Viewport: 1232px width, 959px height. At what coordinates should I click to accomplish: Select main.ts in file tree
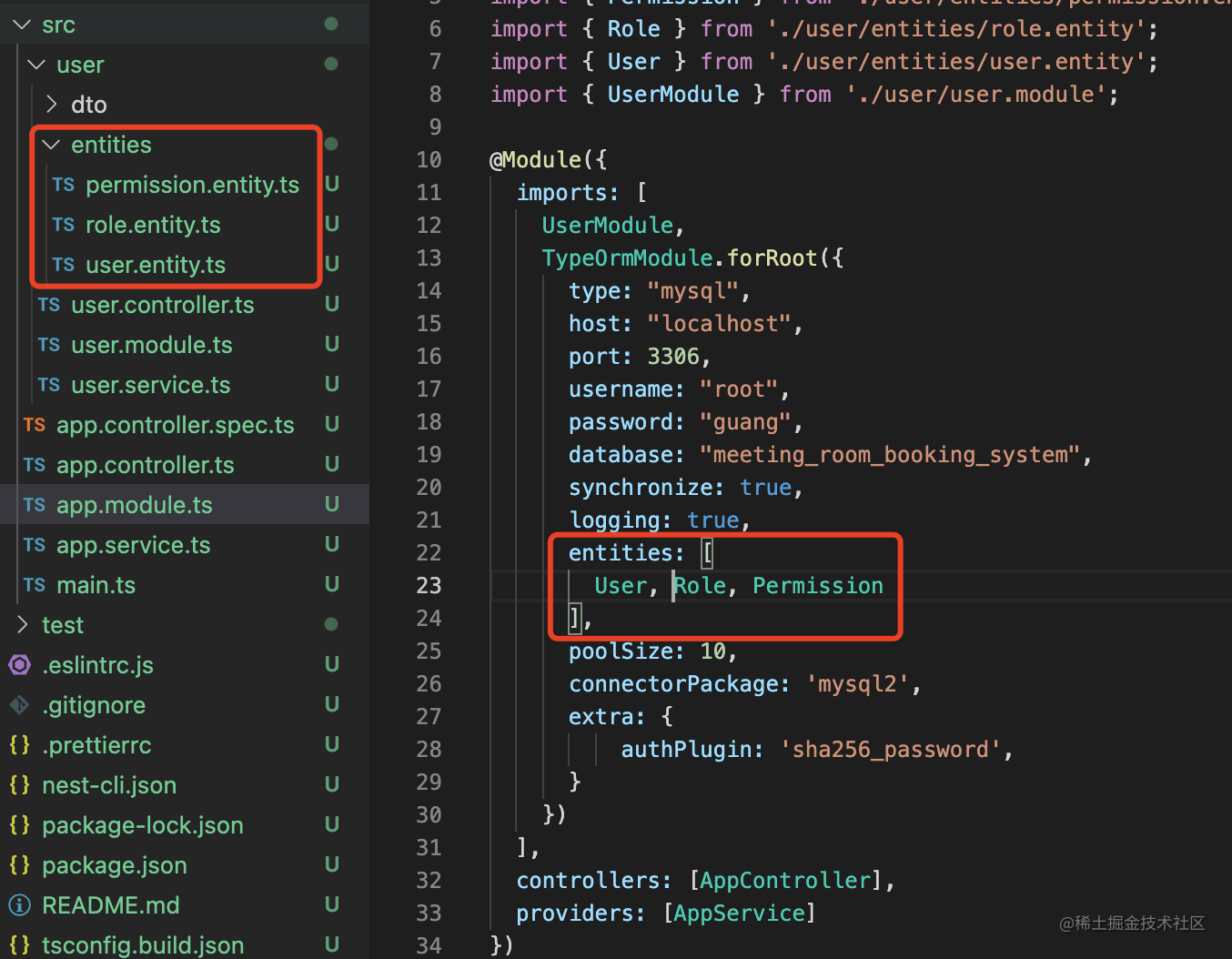[x=96, y=585]
